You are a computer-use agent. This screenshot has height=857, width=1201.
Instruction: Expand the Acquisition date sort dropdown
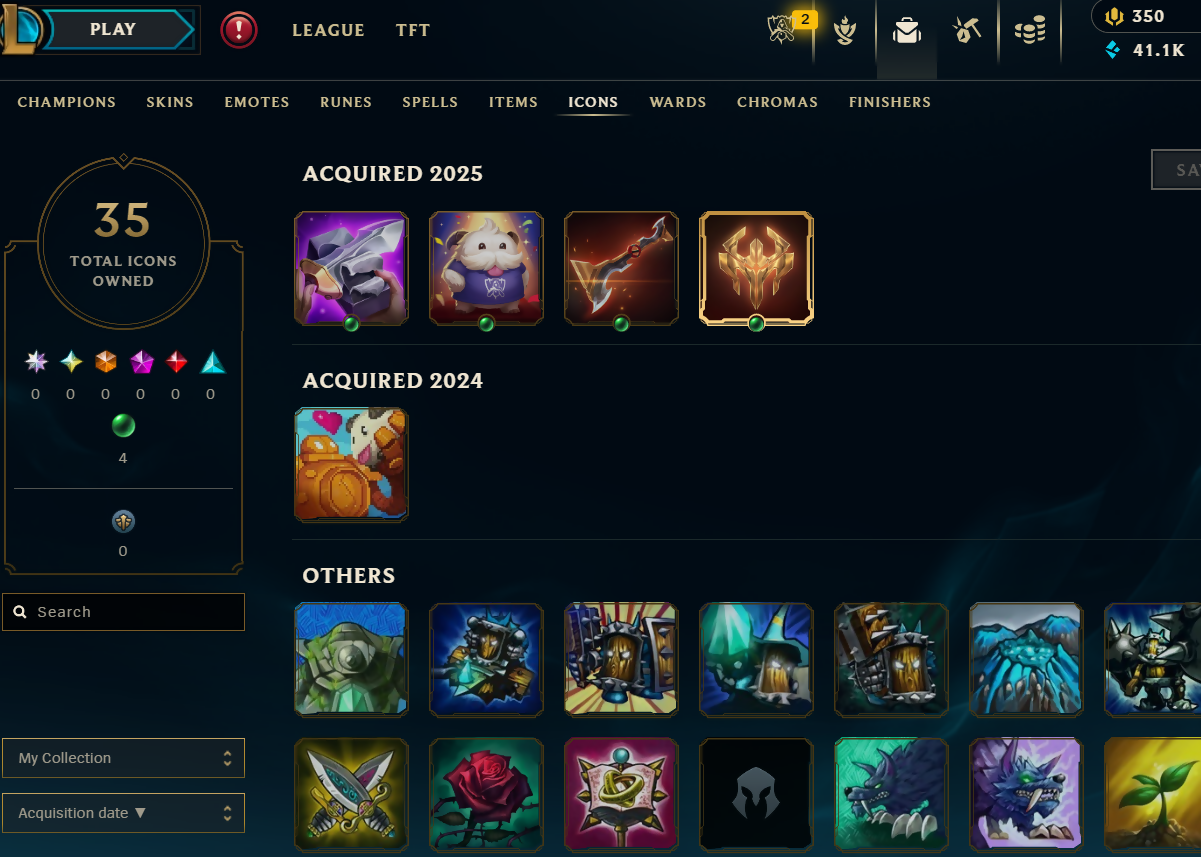[123, 813]
